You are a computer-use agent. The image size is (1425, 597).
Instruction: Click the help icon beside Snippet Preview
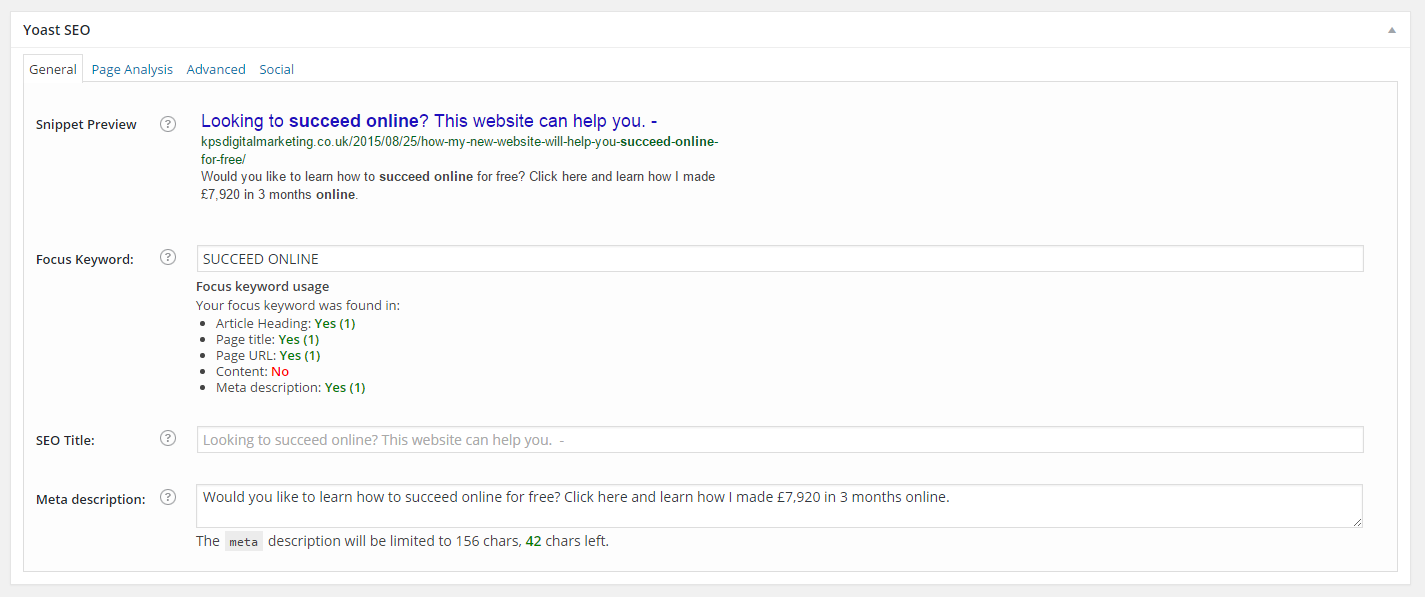tap(168, 124)
